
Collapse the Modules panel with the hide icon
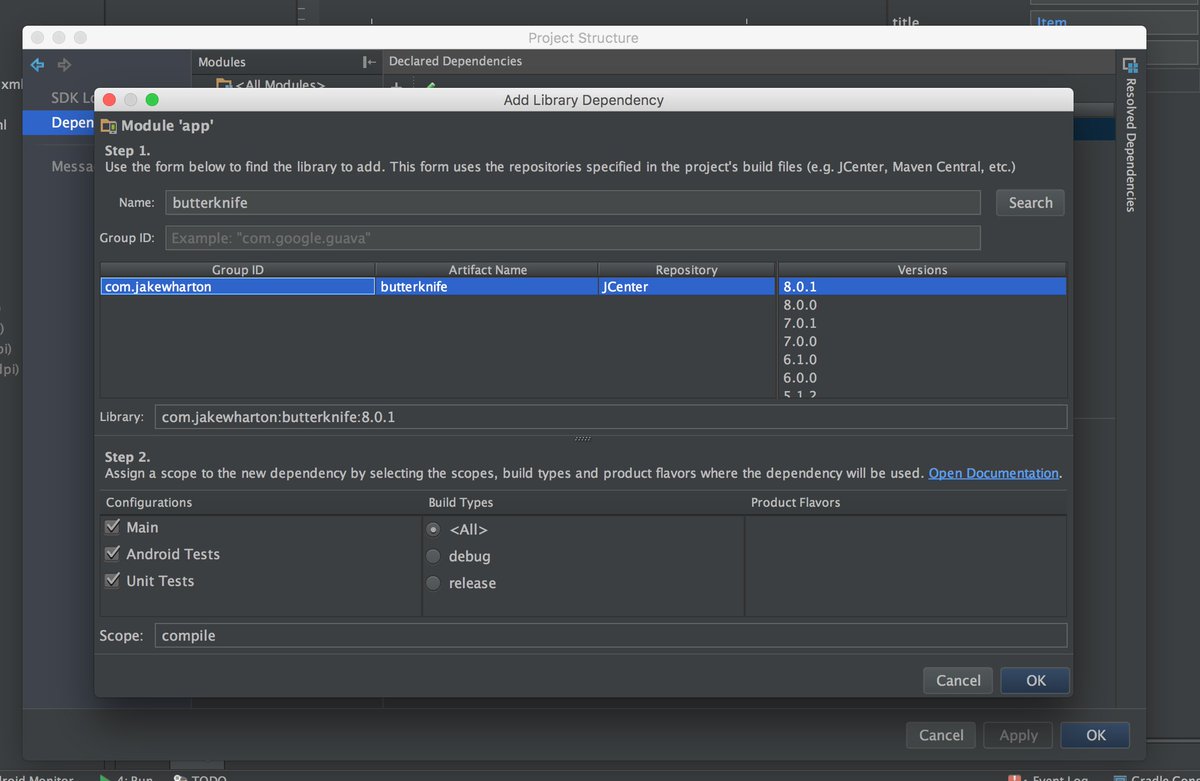point(369,62)
